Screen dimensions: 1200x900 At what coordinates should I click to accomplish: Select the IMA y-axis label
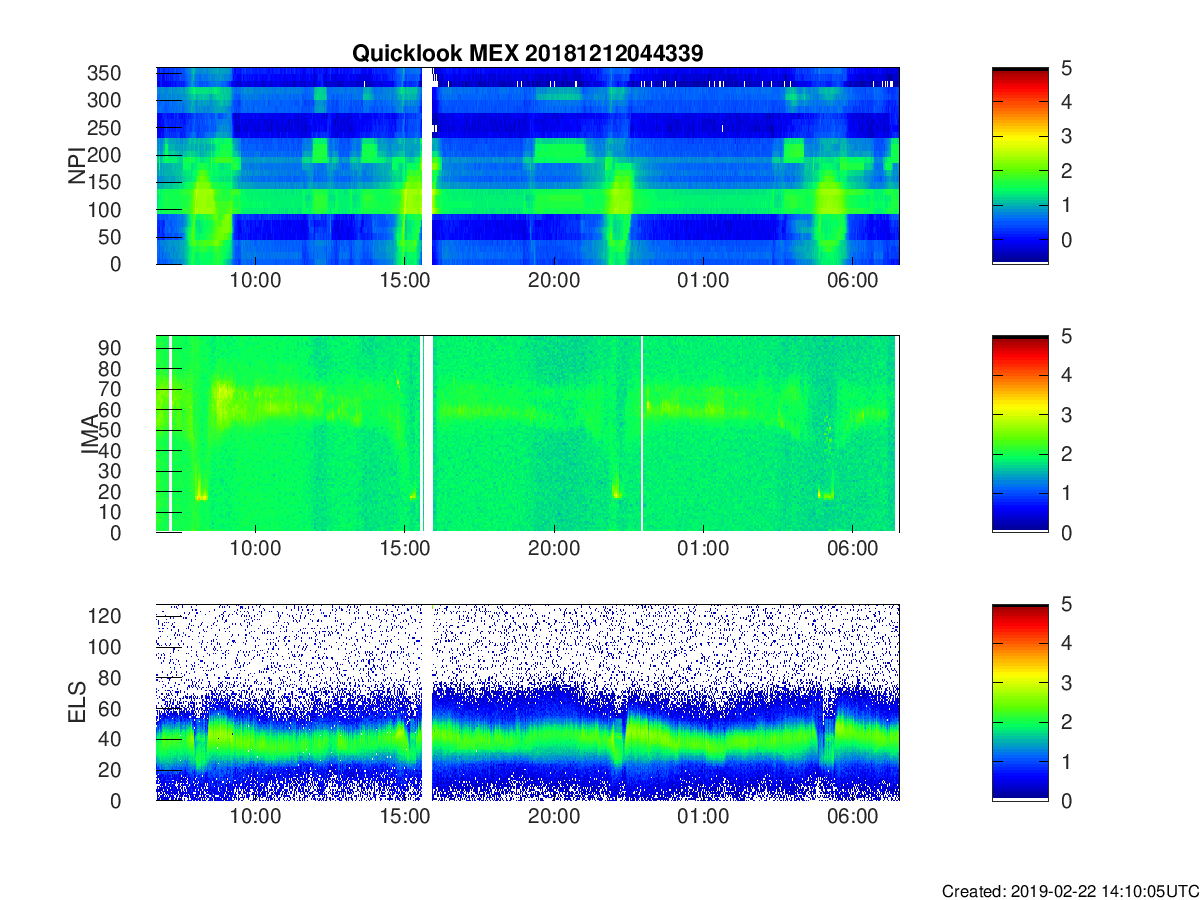pos(90,434)
